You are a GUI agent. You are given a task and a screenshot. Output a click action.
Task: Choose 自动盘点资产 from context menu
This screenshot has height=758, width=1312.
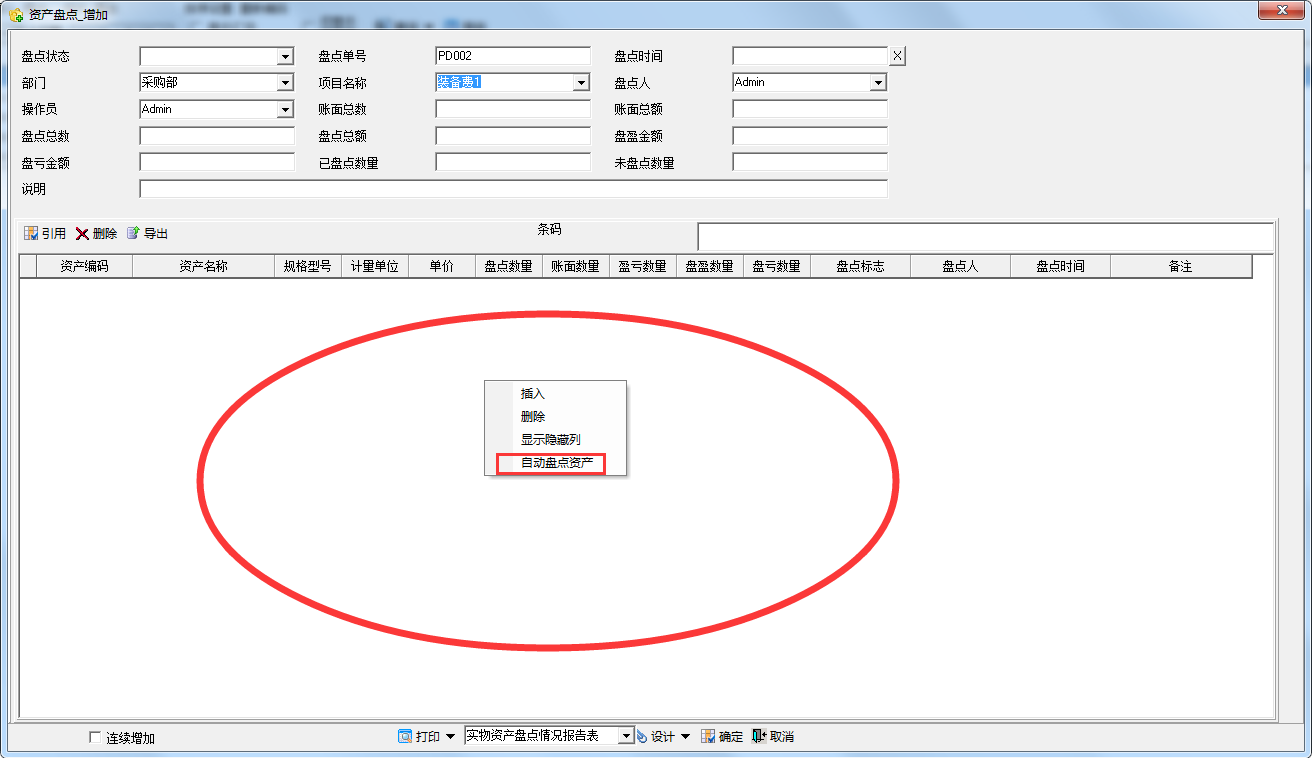557,463
